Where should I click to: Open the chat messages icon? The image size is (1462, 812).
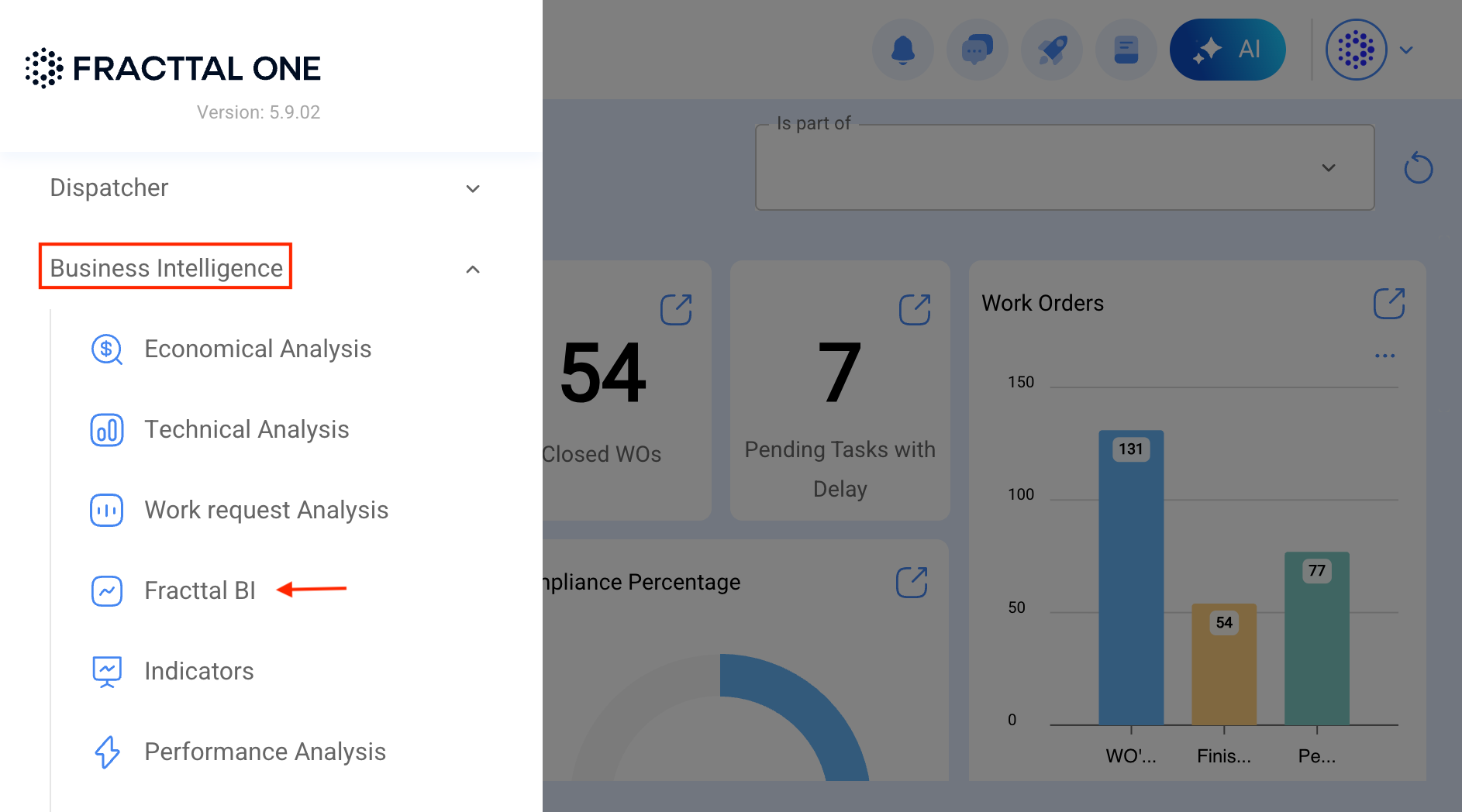[x=978, y=50]
